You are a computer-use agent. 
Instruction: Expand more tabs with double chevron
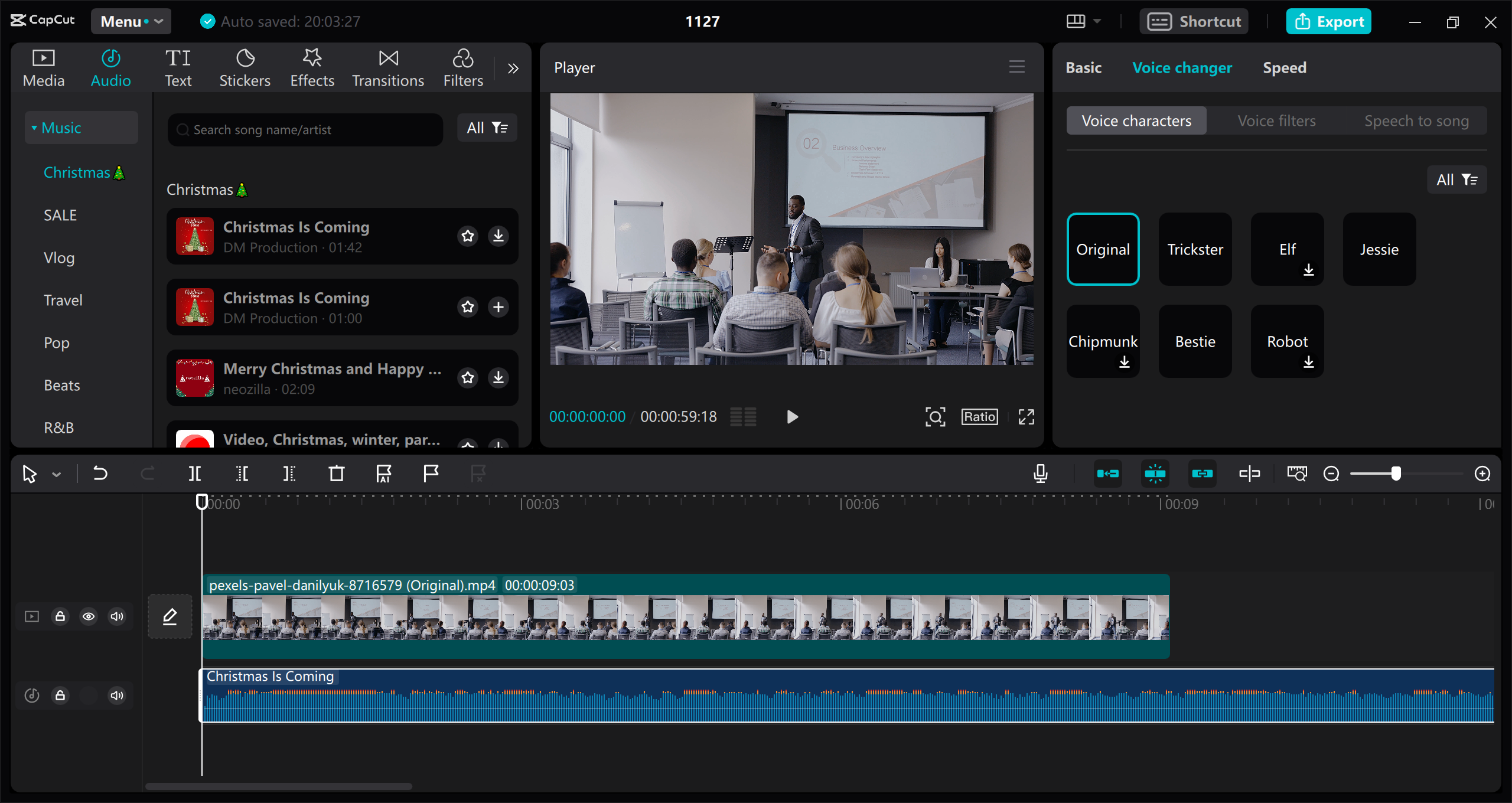513,68
